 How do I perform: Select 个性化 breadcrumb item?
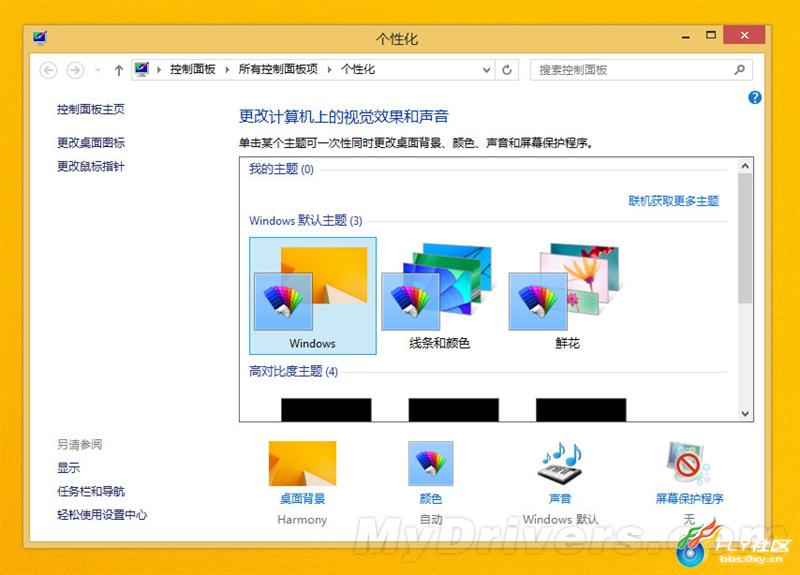point(358,69)
